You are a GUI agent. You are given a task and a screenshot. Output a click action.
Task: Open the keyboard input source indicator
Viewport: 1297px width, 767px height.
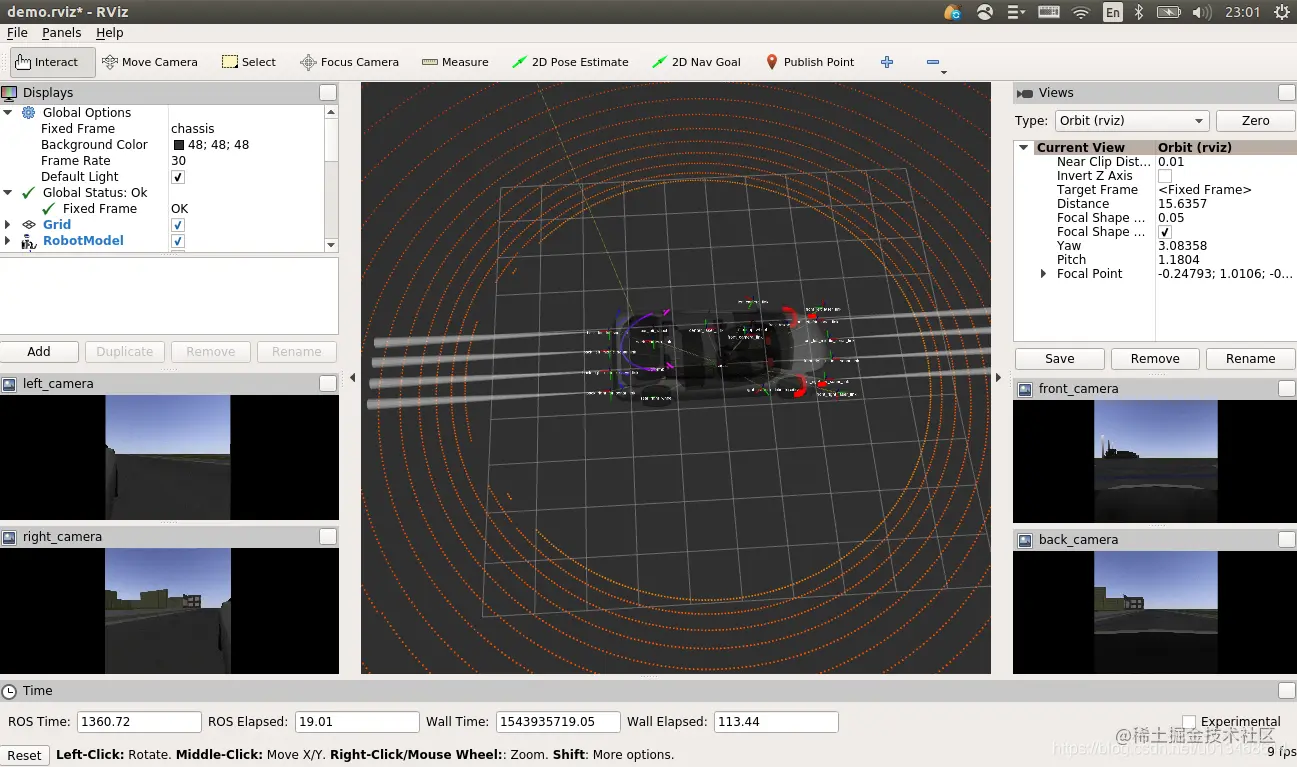(1113, 12)
